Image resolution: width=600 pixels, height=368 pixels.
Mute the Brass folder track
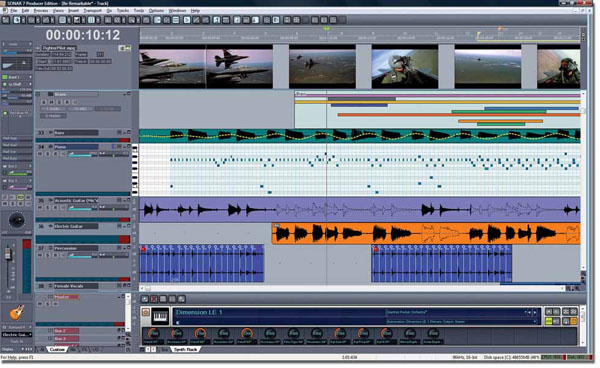pos(51,102)
